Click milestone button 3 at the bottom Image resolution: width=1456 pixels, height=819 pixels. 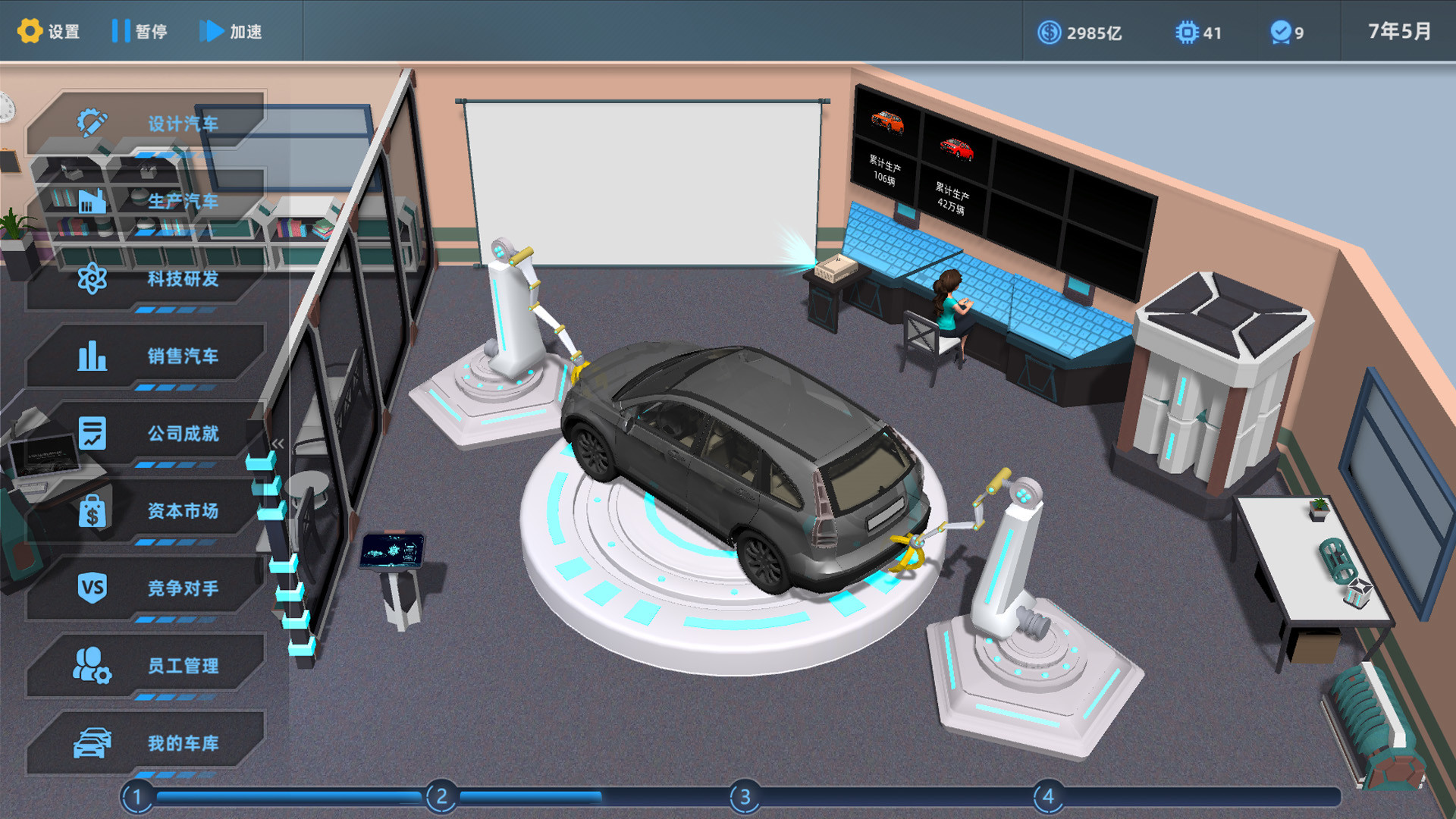pyautogui.click(x=744, y=797)
